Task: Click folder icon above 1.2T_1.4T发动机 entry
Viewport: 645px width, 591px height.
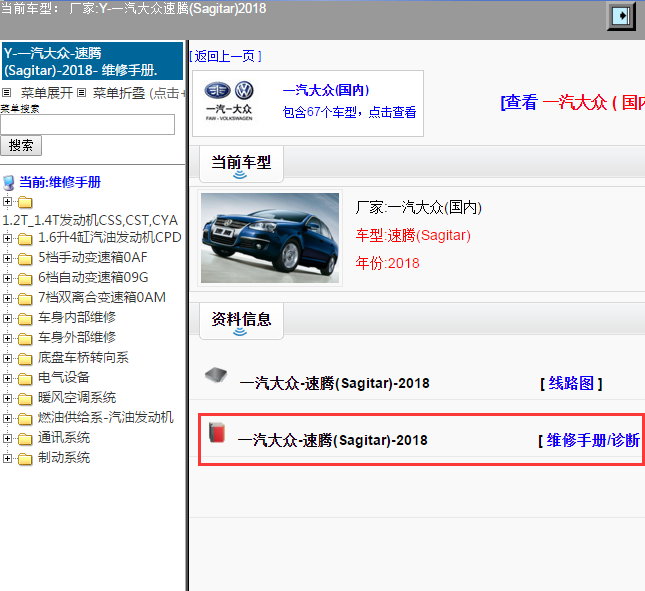Action: 25,202
